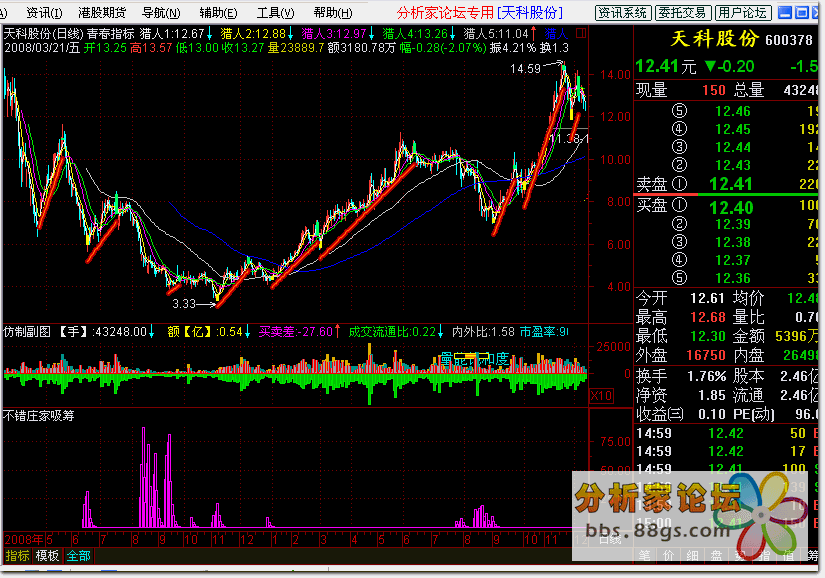
Task: Select buy level ⑤ price 12.36
Action: (x=733, y=278)
